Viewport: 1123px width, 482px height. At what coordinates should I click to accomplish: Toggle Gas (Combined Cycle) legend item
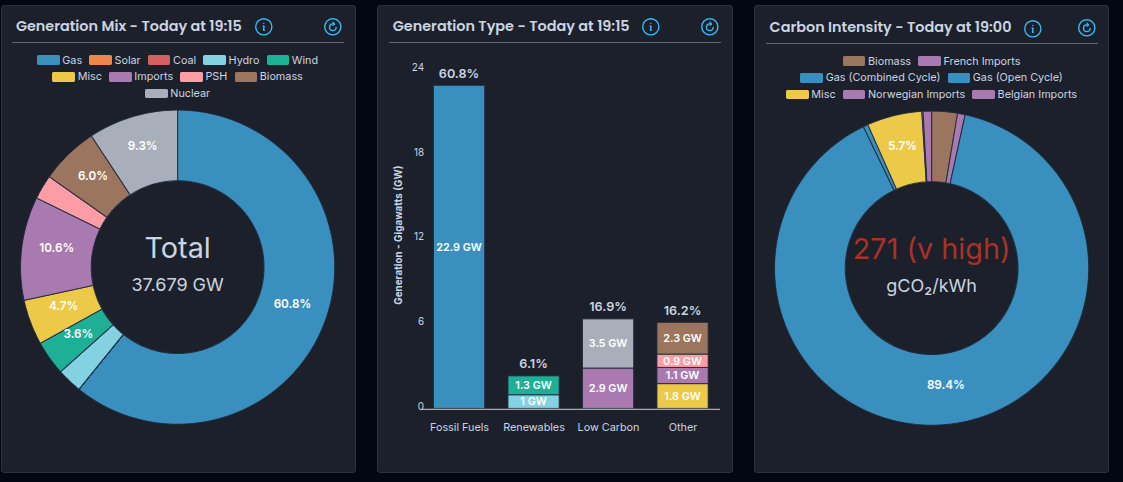click(870, 77)
